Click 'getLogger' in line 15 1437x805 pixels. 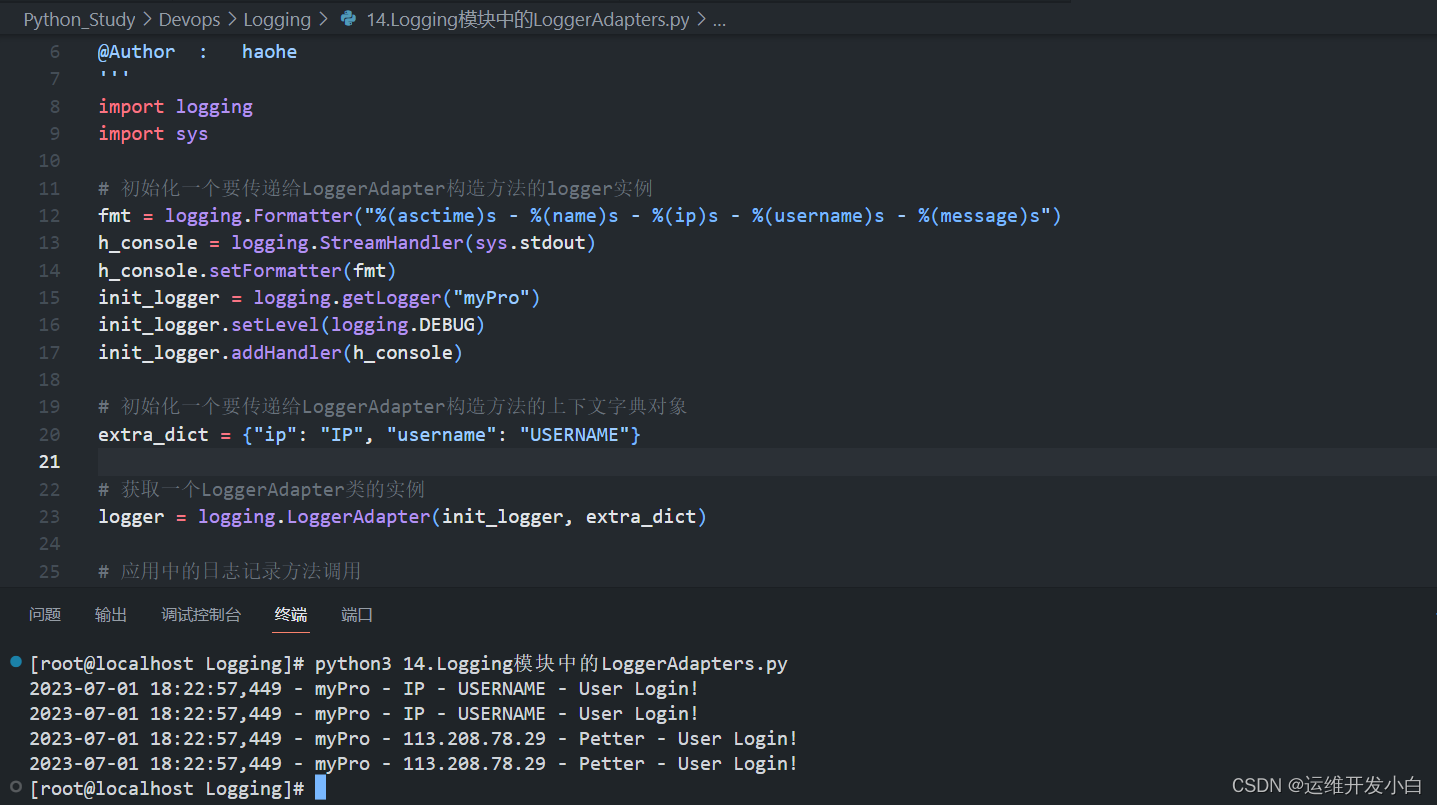tap(392, 298)
